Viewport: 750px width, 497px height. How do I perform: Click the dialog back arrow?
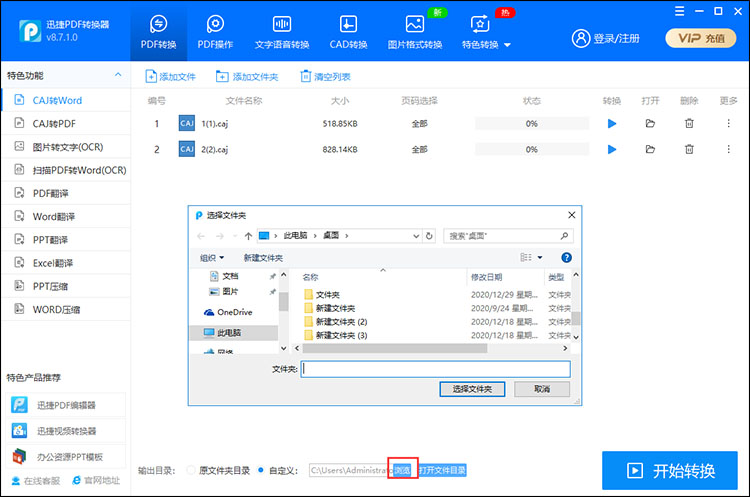pyautogui.click(x=201, y=236)
